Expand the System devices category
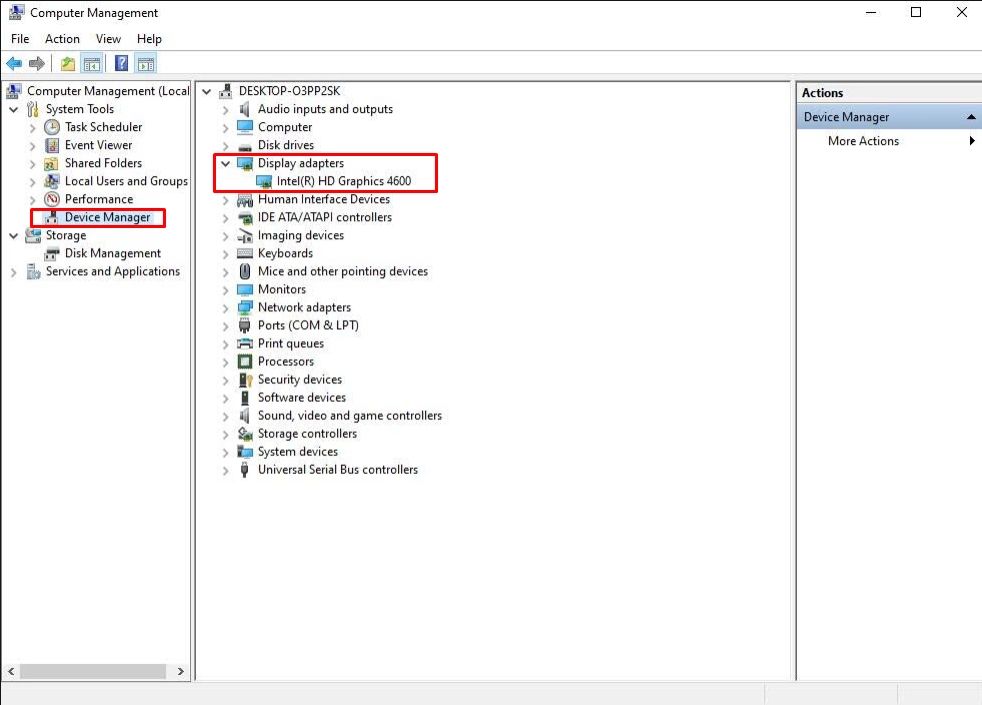Screen dimensions: 982x705 coord(225,452)
